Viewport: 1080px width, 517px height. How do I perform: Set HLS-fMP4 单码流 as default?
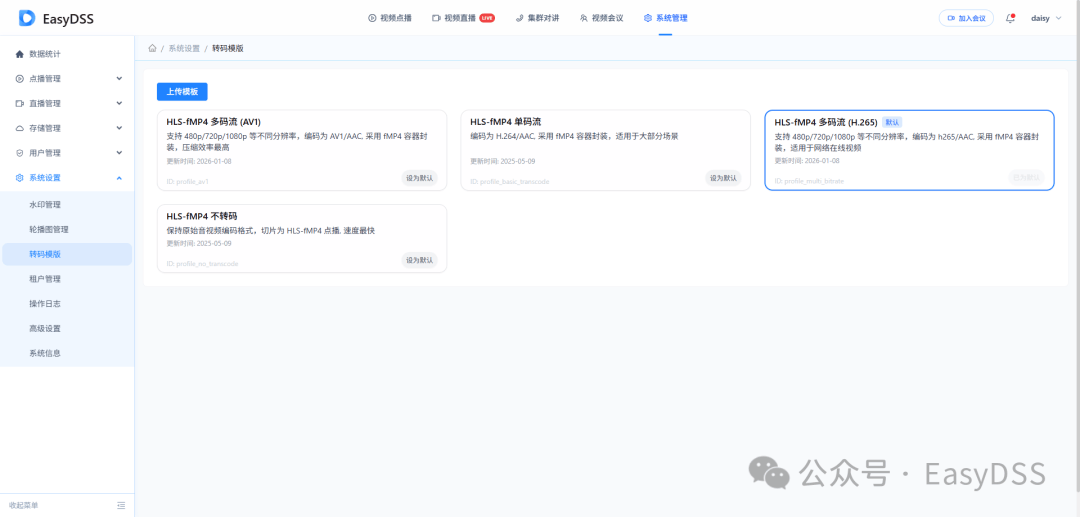coord(723,178)
